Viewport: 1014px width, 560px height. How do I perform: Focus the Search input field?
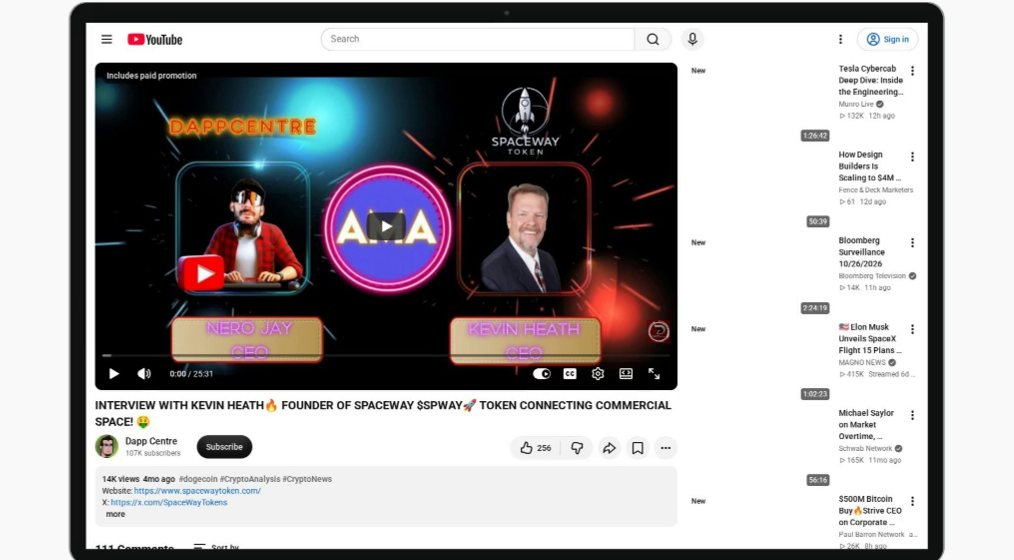coord(478,39)
